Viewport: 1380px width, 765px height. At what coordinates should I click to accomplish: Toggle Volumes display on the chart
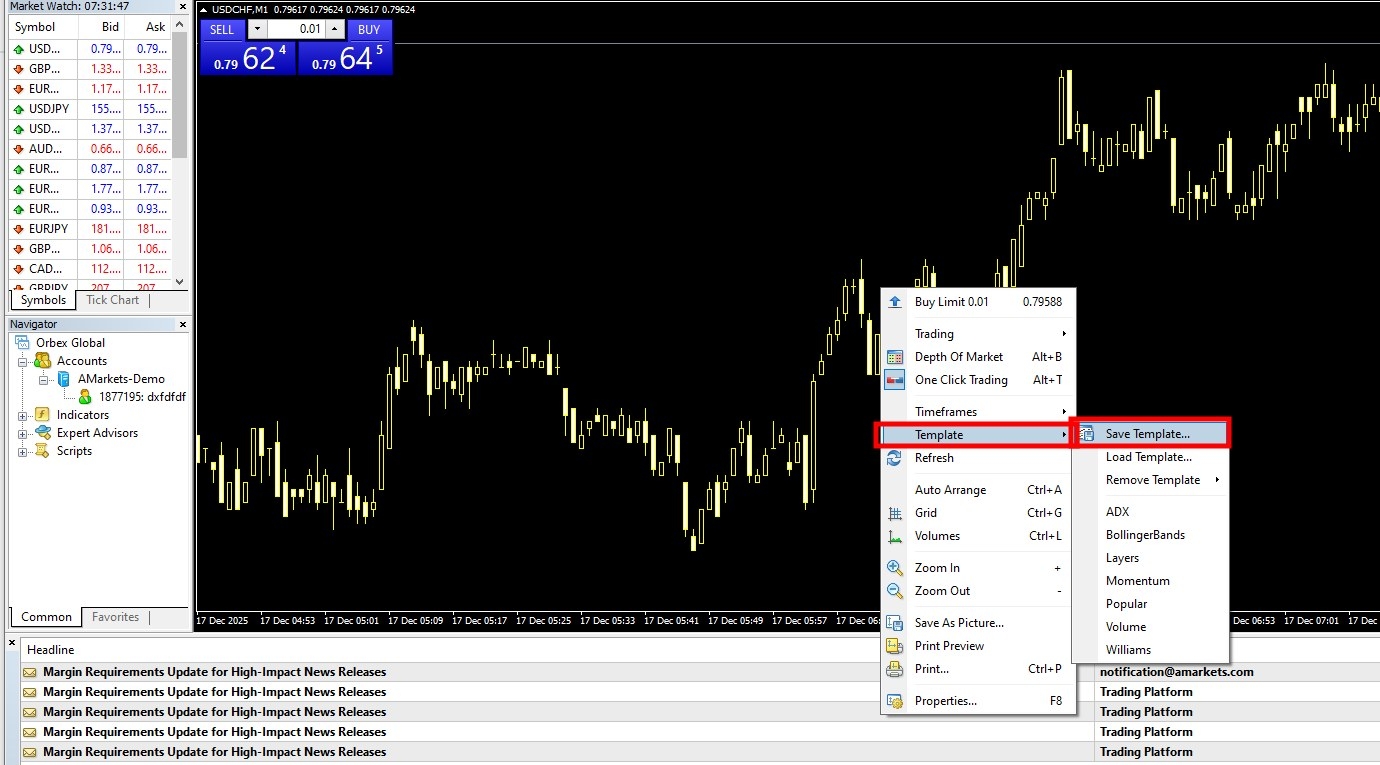point(937,536)
